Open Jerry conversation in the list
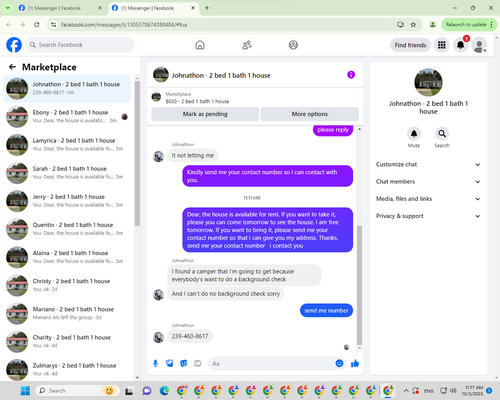Viewport: 500px width, 400px height. pyautogui.click(x=67, y=201)
